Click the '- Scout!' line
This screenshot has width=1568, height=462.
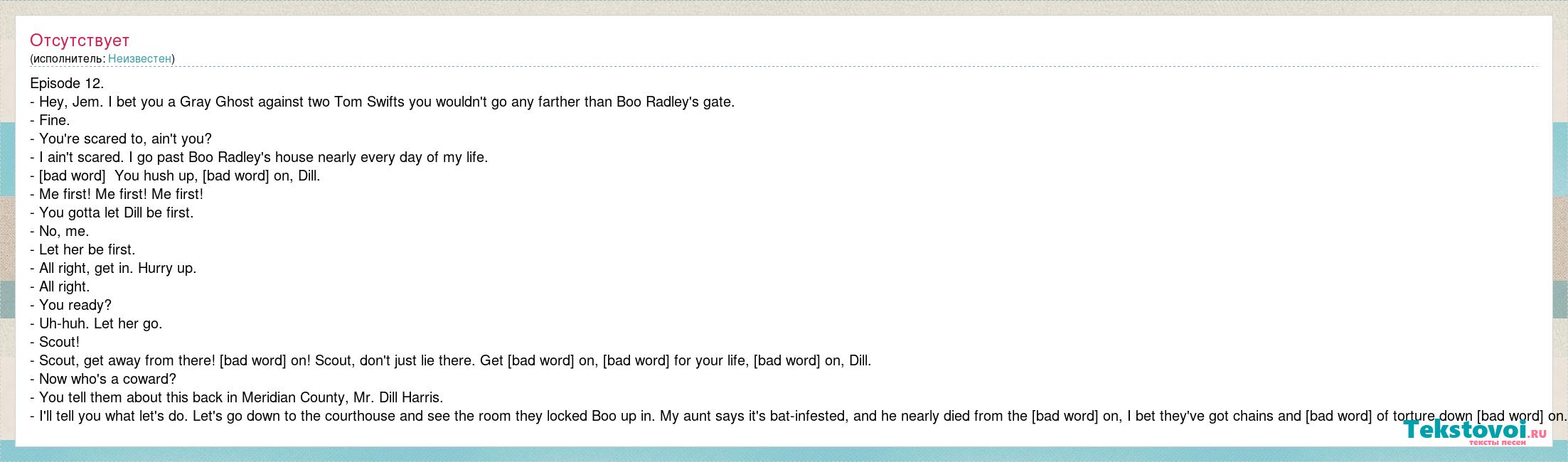tap(55, 342)
